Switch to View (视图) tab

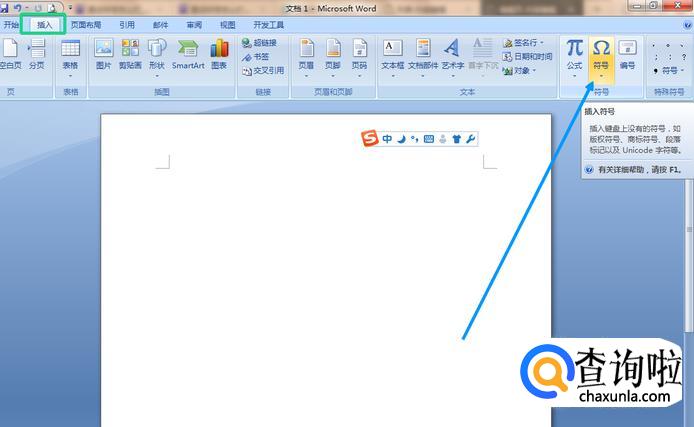(228, 25)
